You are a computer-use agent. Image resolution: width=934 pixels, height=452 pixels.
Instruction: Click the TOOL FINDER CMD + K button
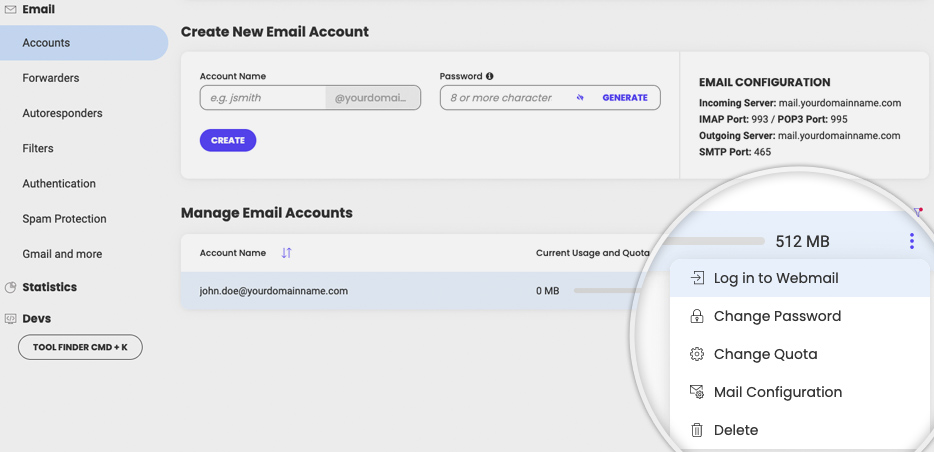(80, 347)
